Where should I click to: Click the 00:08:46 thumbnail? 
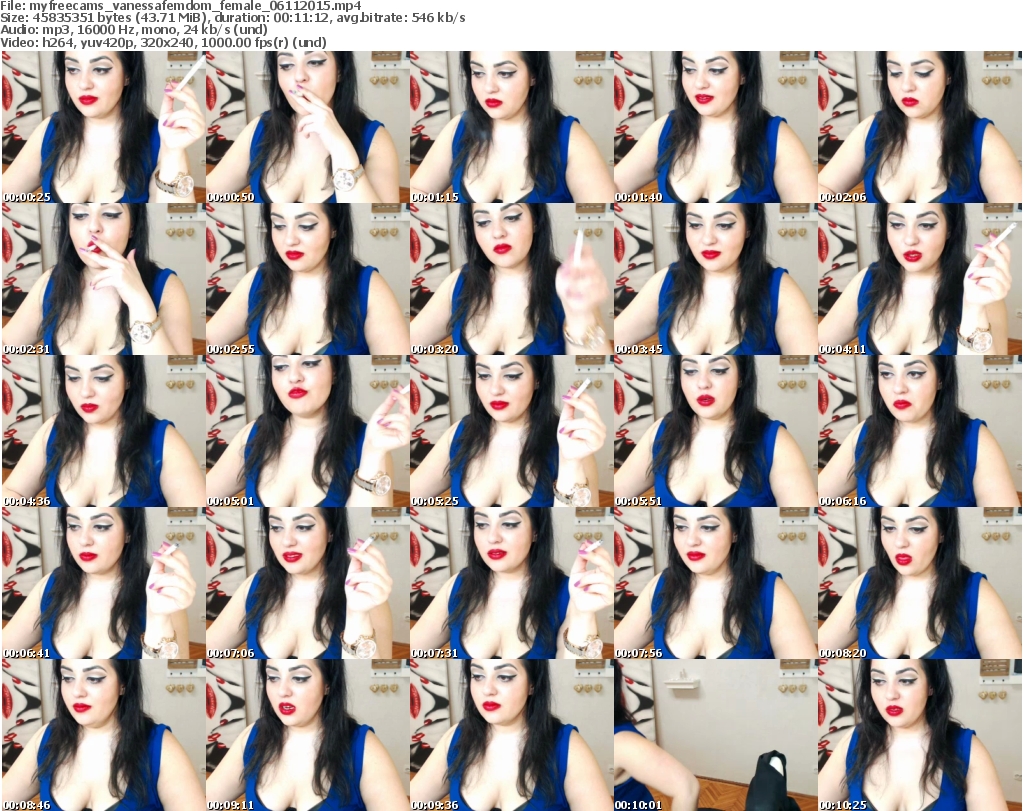pos(103,735)
